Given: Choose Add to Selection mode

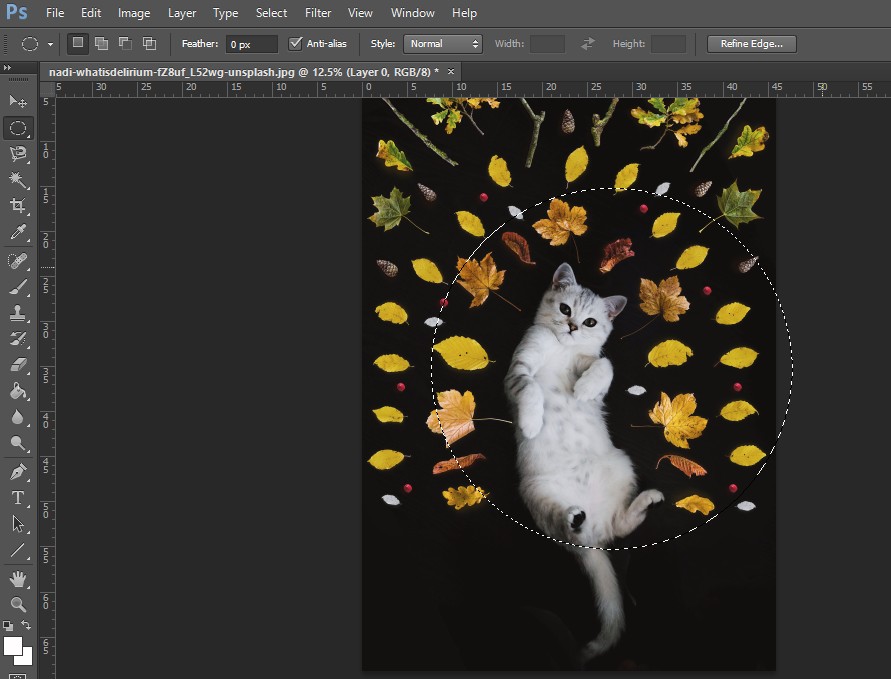Looking at the screenshot, I should point(102,44).
